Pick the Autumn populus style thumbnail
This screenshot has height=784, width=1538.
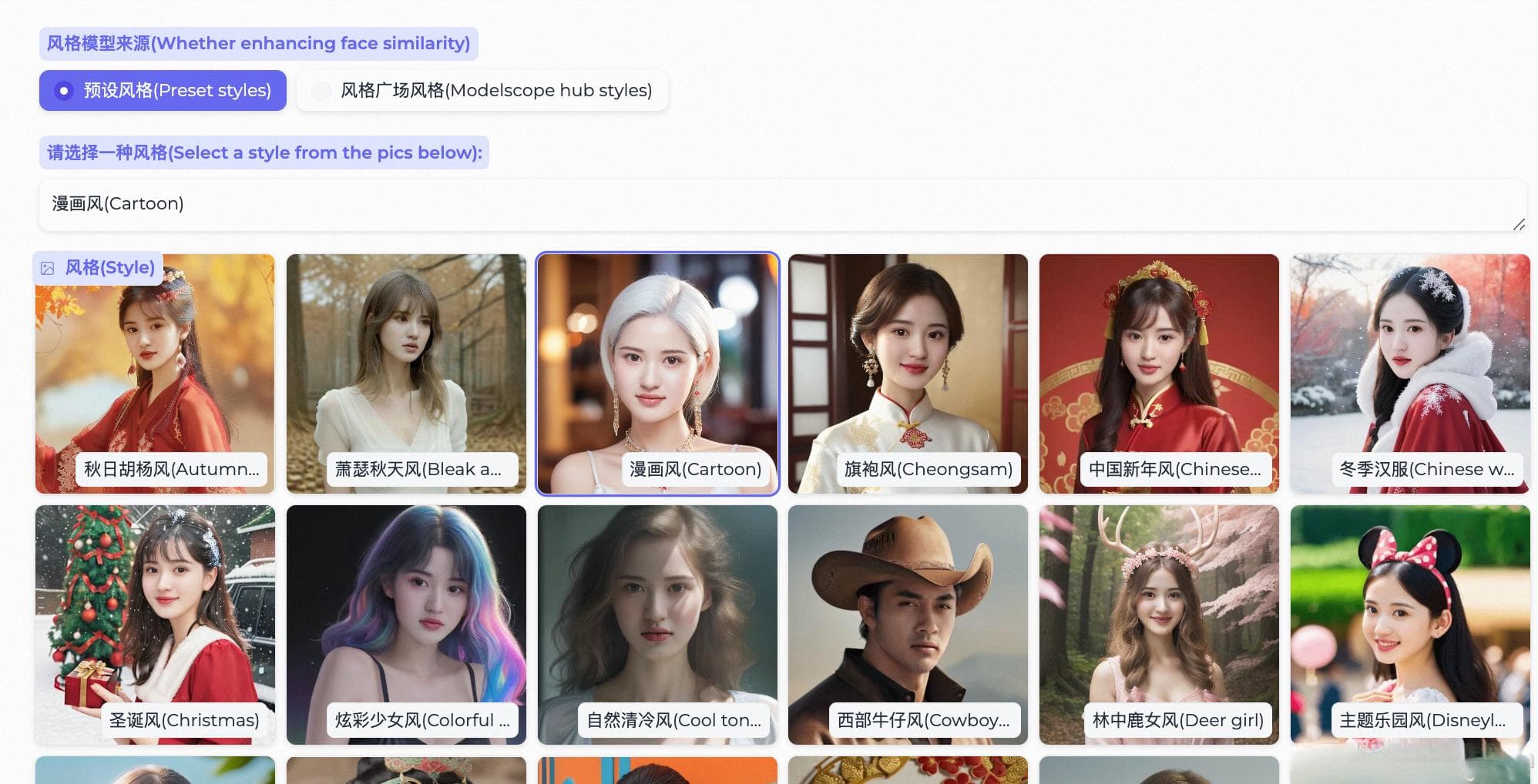(x=155, y=374)
